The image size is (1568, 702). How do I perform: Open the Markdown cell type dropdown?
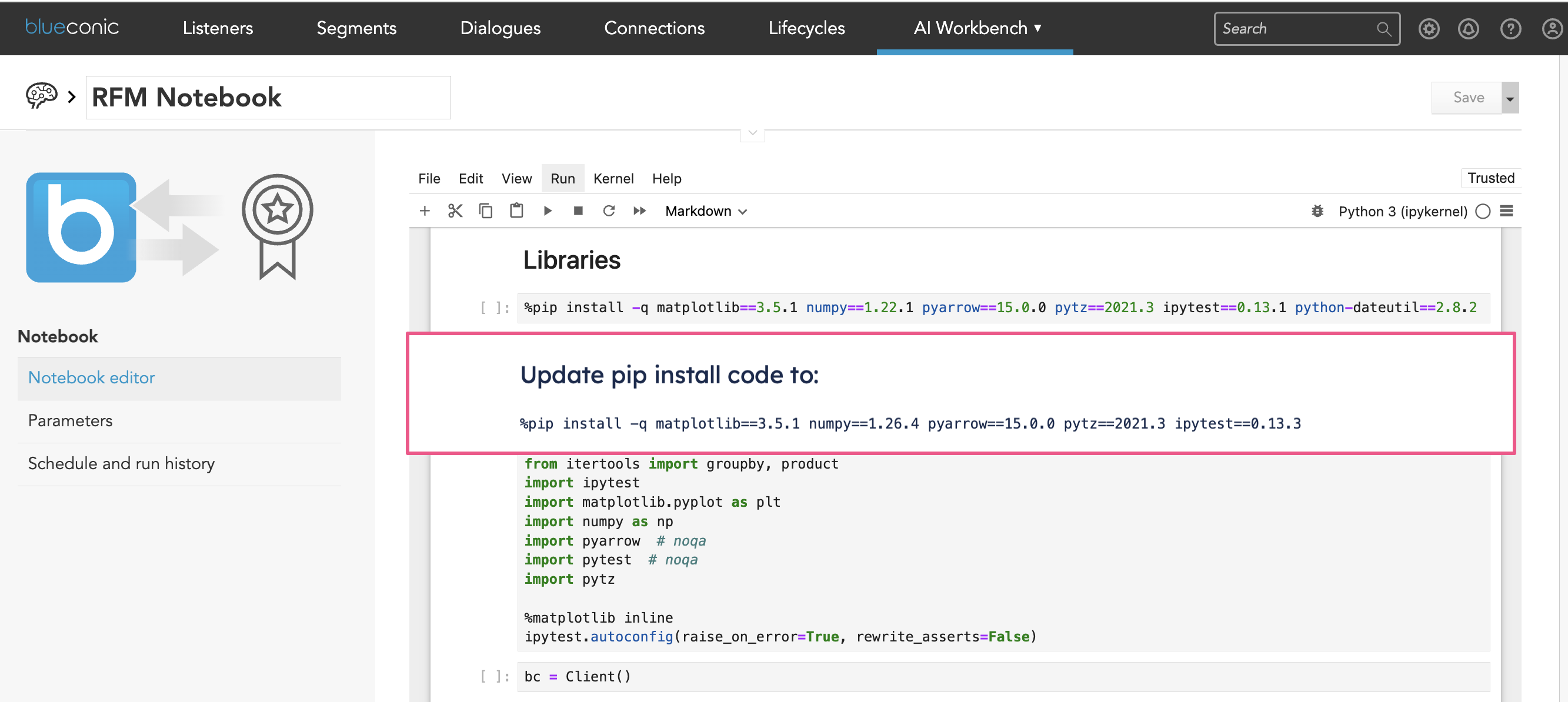click(x=705, y=211)
